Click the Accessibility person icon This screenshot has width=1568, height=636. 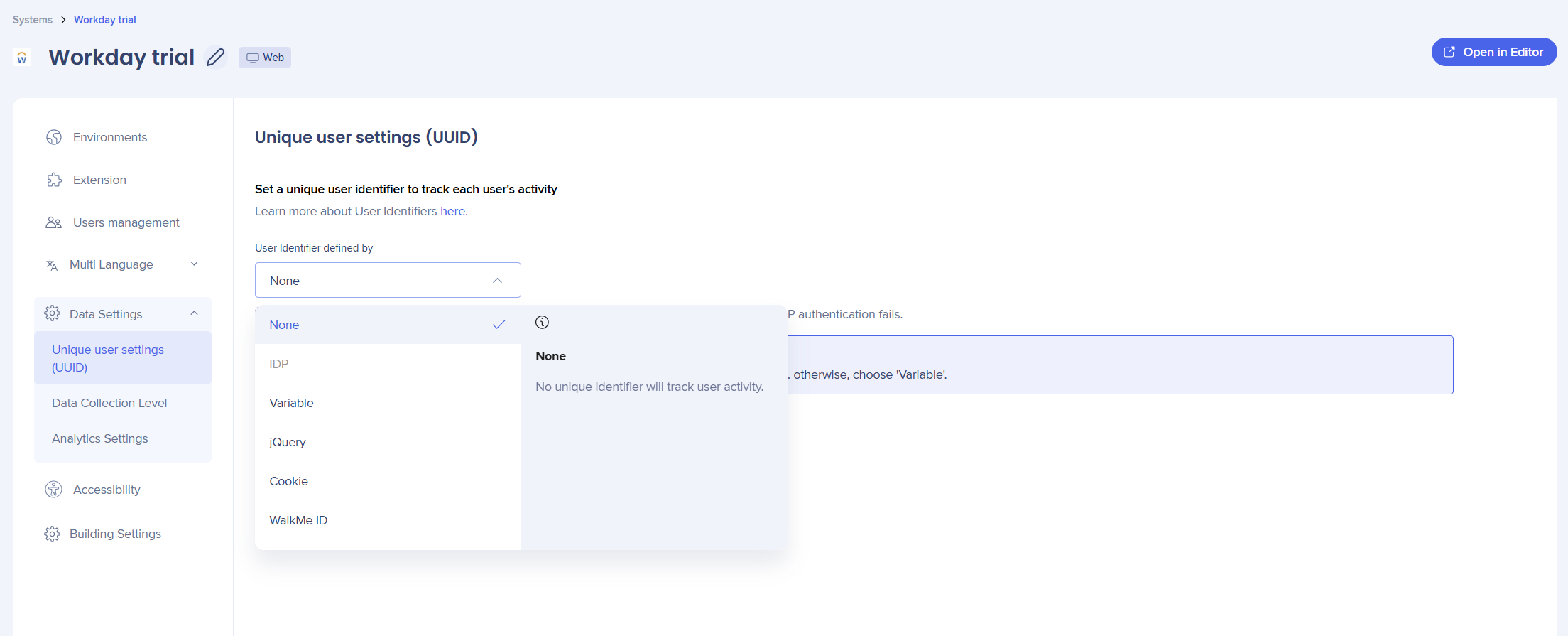click(54, 490)
